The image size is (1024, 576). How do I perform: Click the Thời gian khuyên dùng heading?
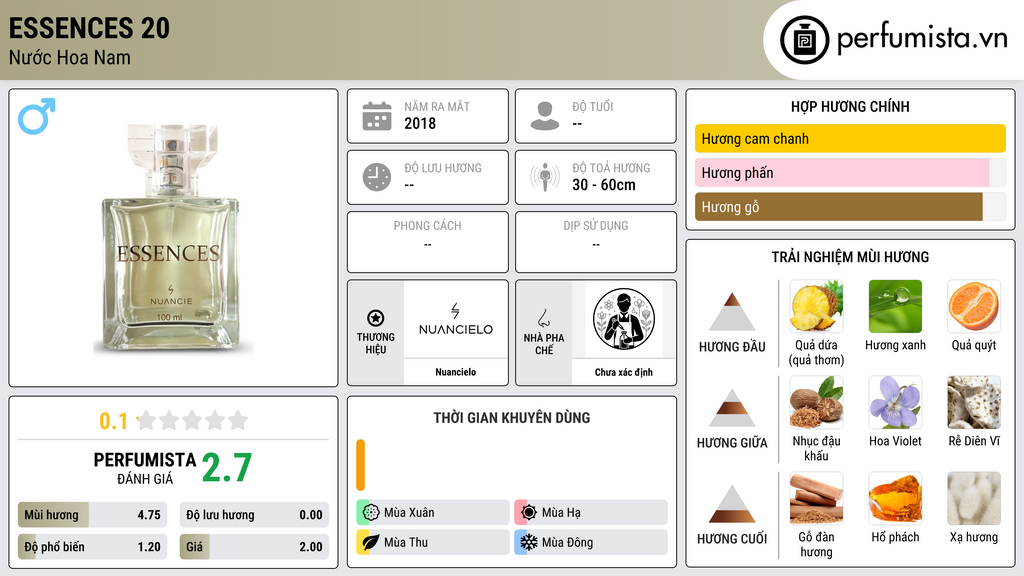512,417
